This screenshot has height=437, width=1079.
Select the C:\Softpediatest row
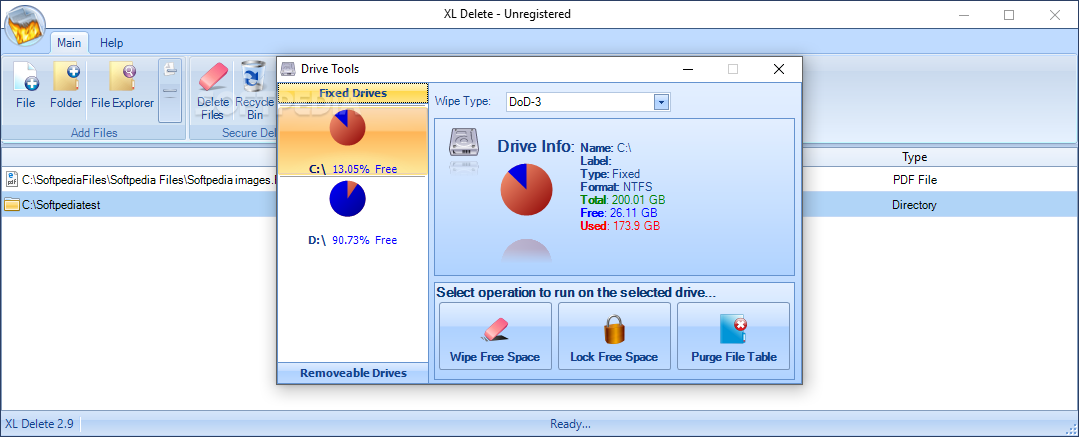pyautogui.click(x=540, y=204)
